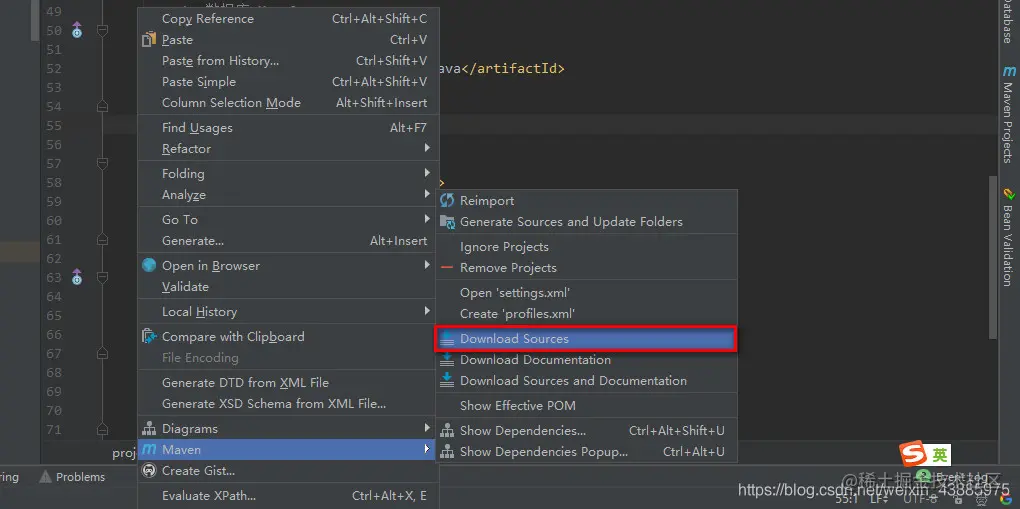
Task: Click the Open in Browser globe icon
Action: point(150,266)
